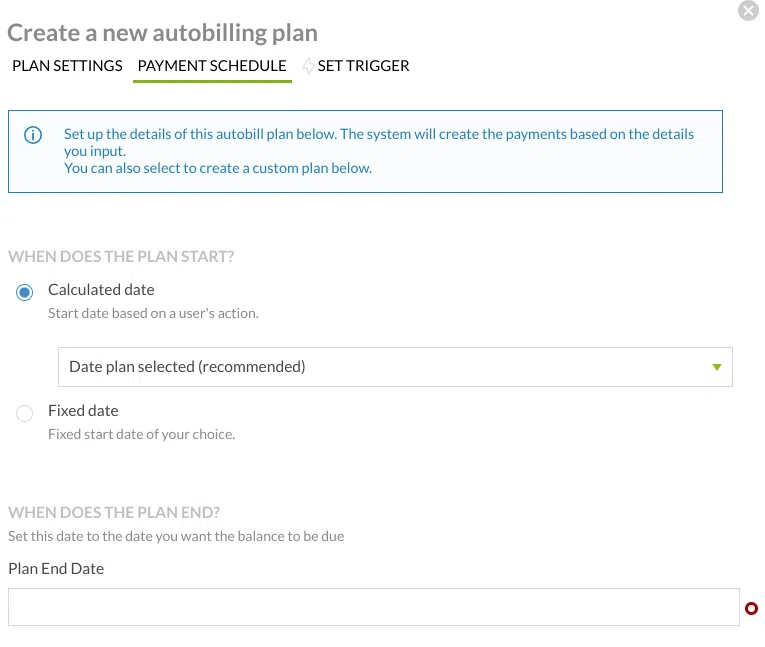This screenshot has width=765, height=647.
Task: Choose the Fixed date radio button
Action: pyautogui.click(x=25, y=413)
